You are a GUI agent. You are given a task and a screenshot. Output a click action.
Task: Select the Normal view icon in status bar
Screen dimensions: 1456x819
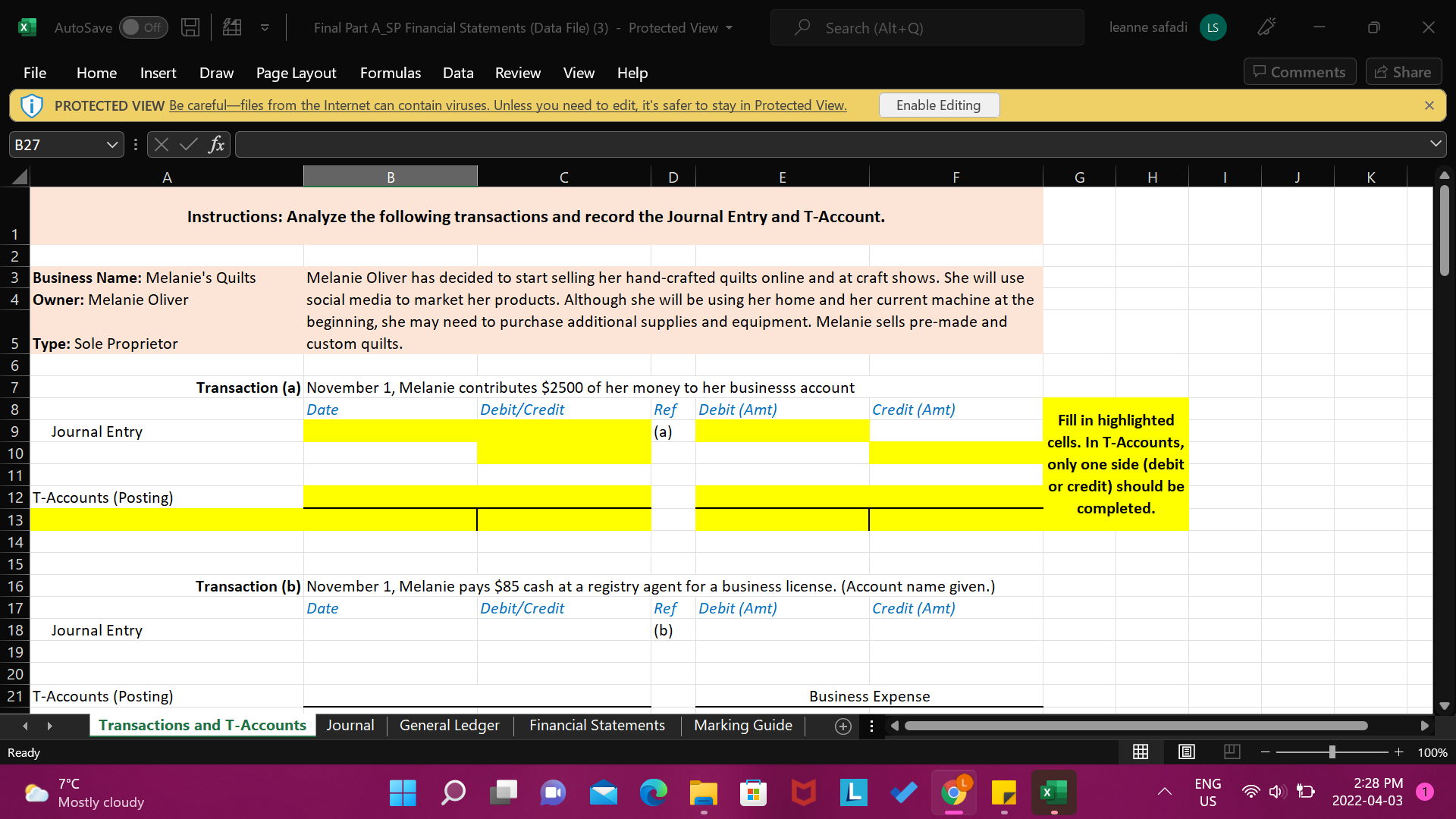pyautogui.click(x=1141, y=752)
